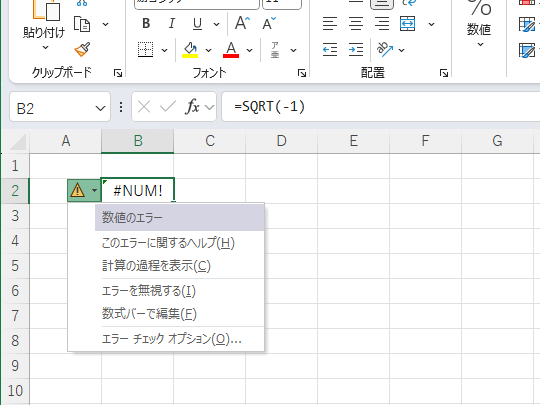
Task: Toggle Underline formatting
Action: click(x=197, y=23)
